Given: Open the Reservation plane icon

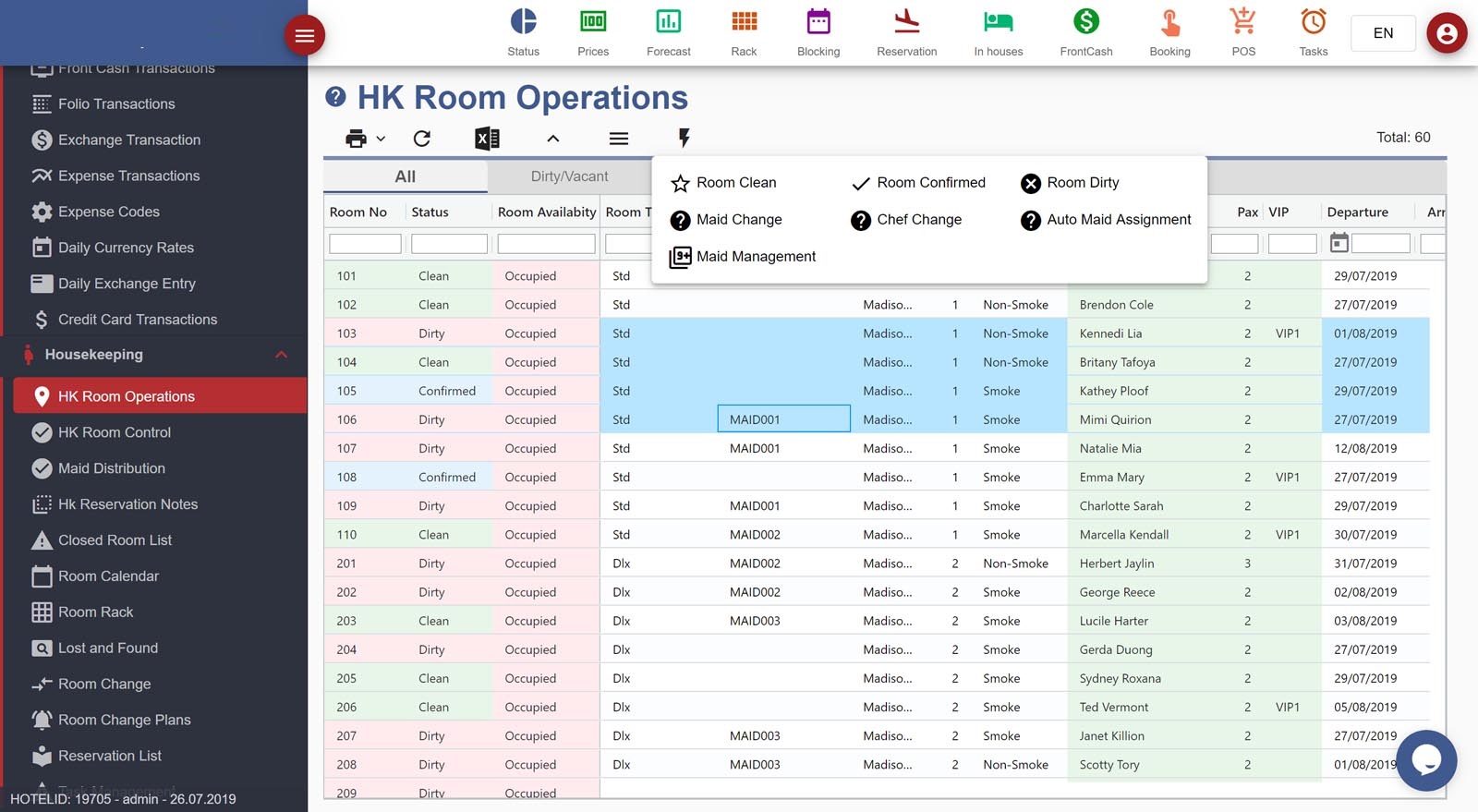Looking at the screenshot, I should tap(907, 21).
